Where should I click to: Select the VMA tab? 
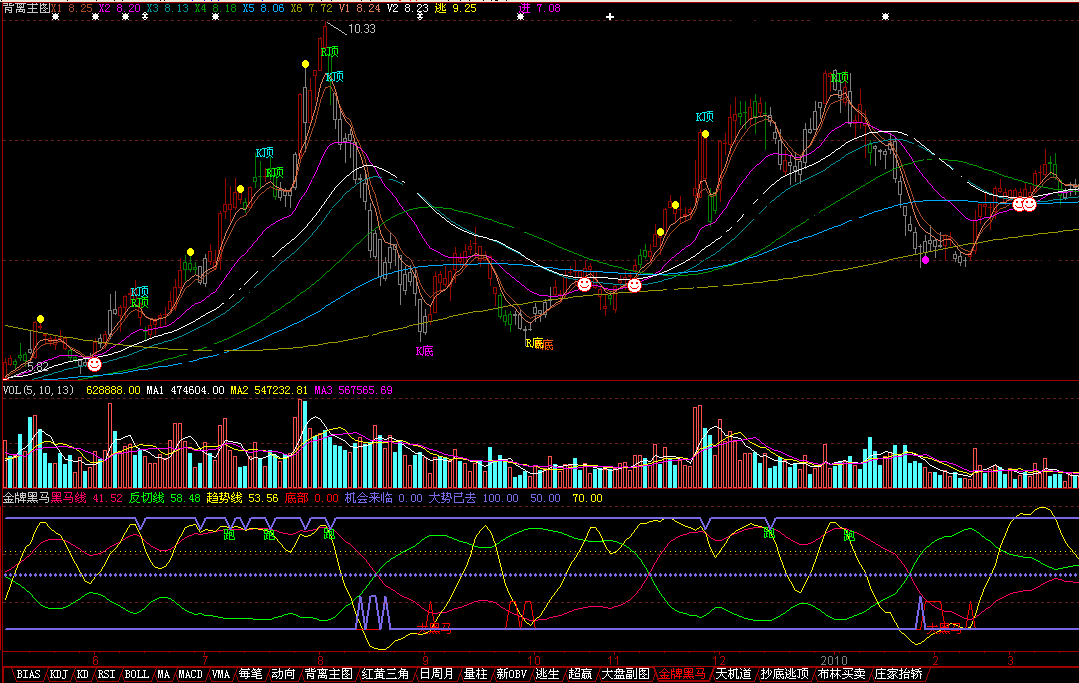click(220, 675)
